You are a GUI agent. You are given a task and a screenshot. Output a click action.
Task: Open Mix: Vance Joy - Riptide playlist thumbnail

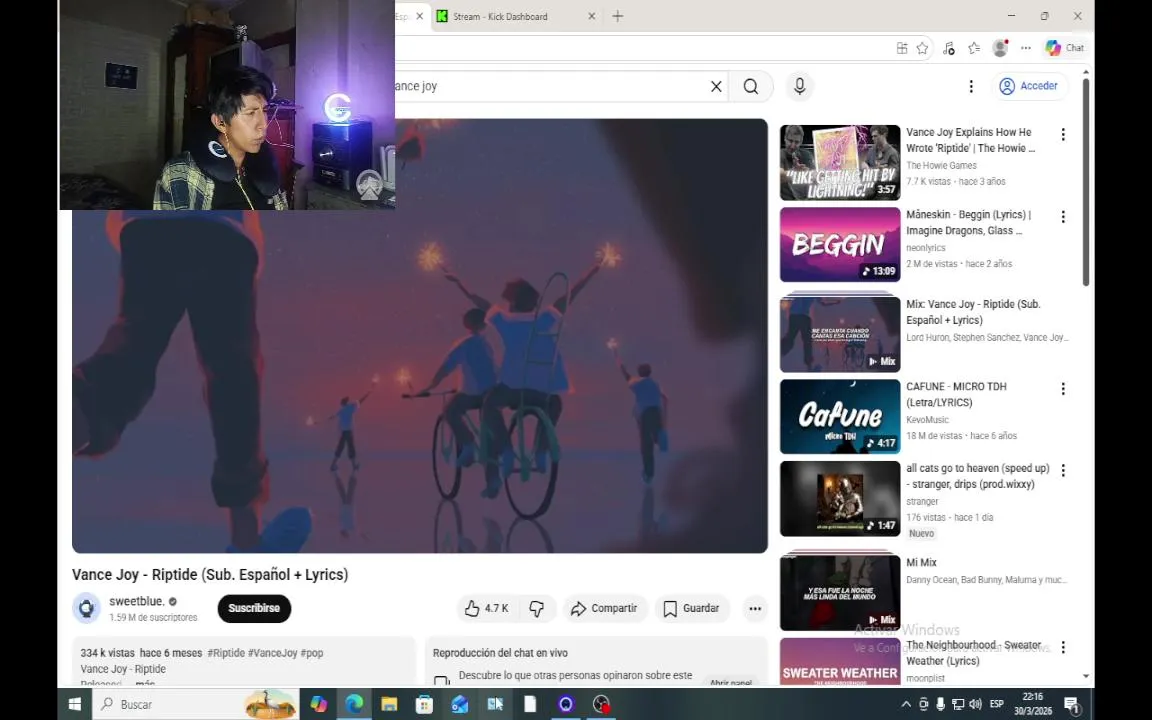point(840,333)
